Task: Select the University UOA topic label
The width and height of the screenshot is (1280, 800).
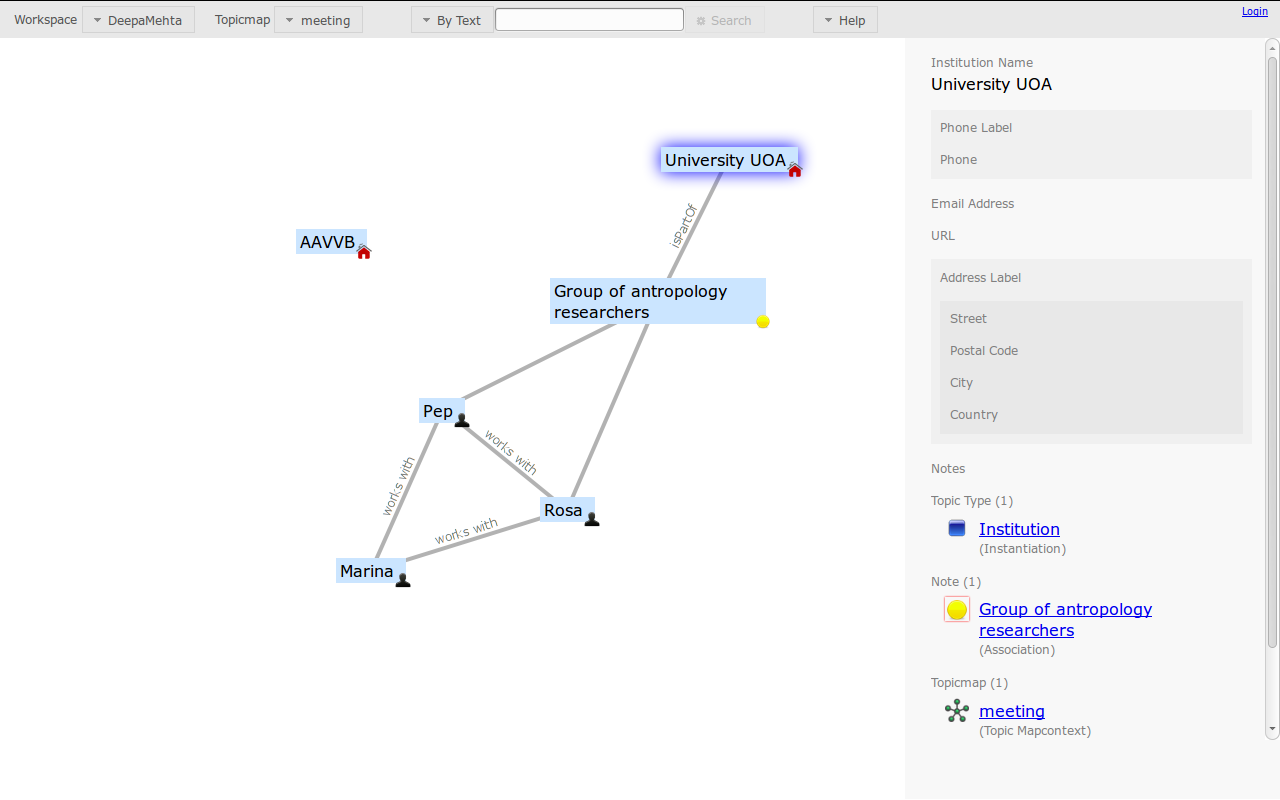Action: point(725,160)
